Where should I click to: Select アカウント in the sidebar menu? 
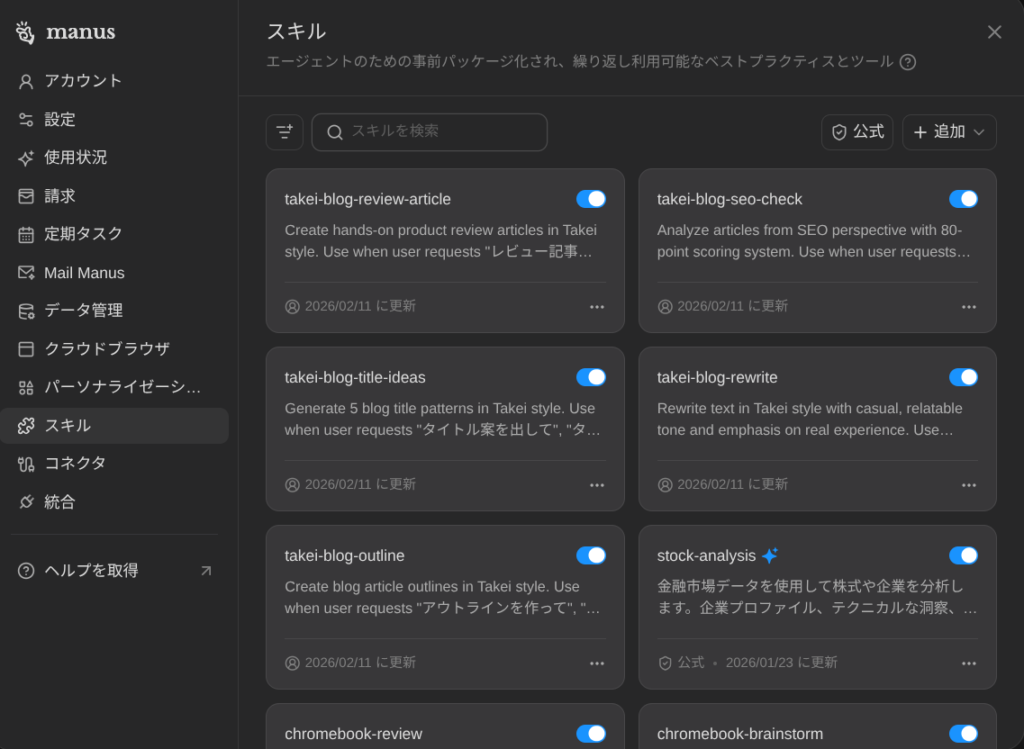click(83, 81)
